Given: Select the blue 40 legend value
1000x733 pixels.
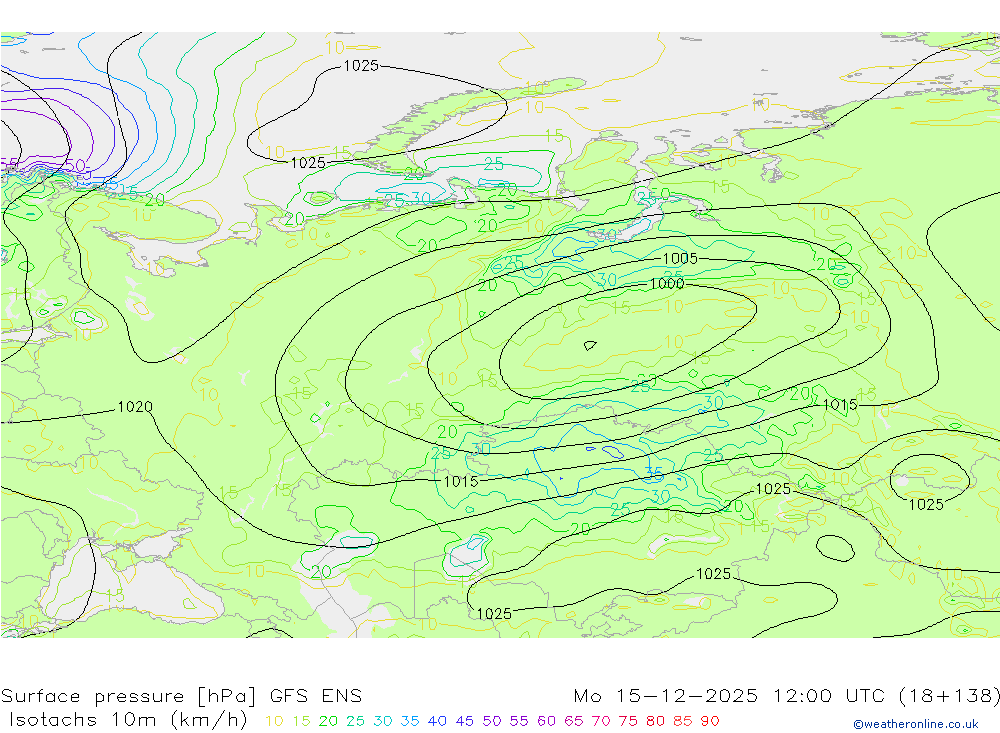Looking at the screenshot, I should pos(437,722).
